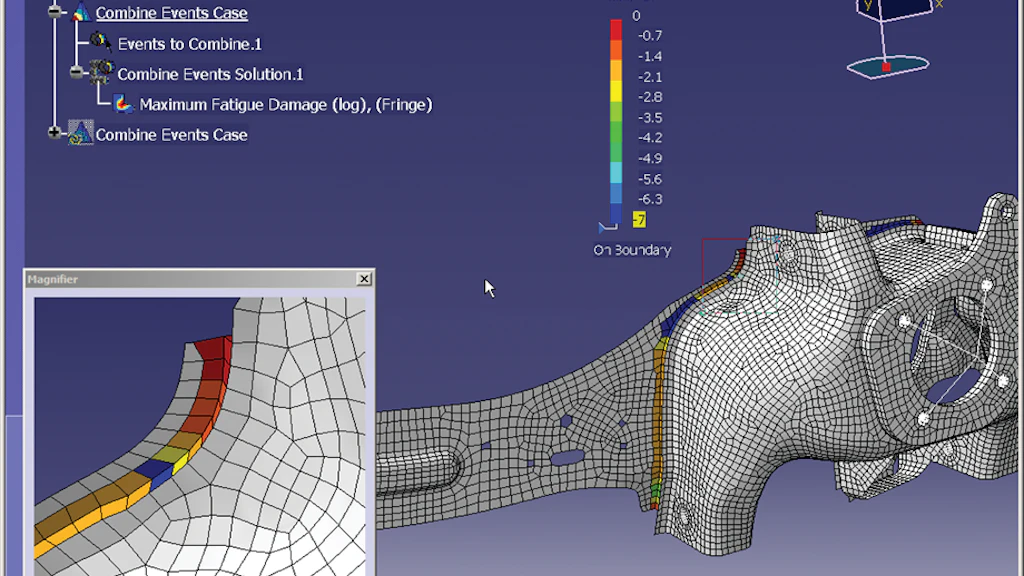Click the legend minimum threshold arrow marker
This screenshot has width=1024, height=576.
[607, 227]
